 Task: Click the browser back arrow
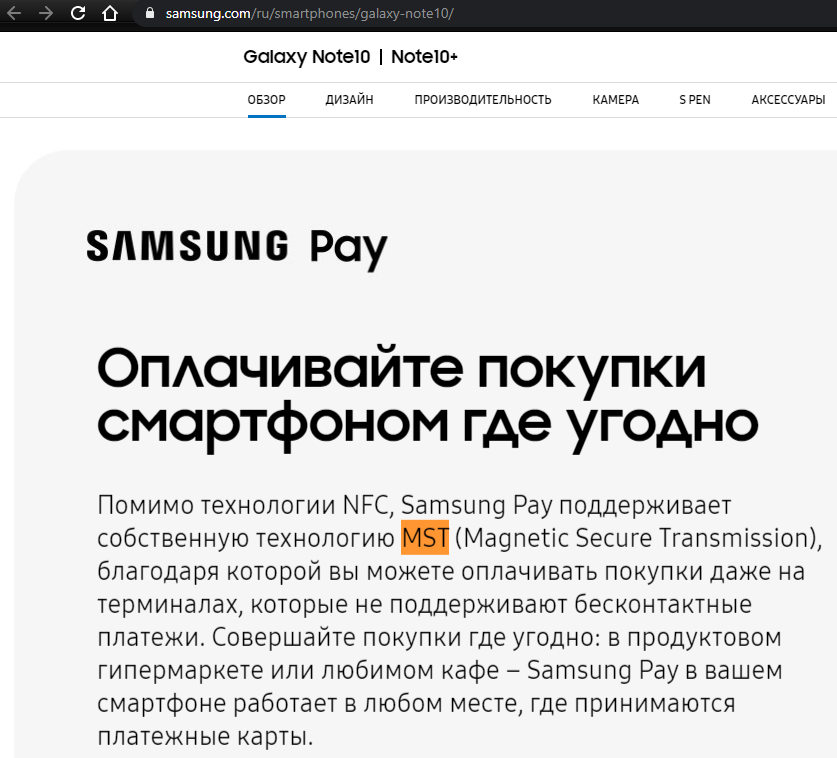(x=14, y=13)
